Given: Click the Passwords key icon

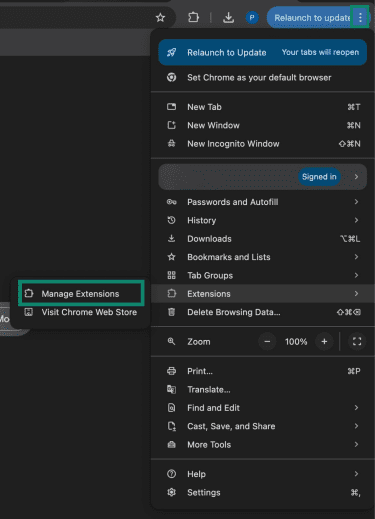Looking at the screenshot, I should coord(171,202).
